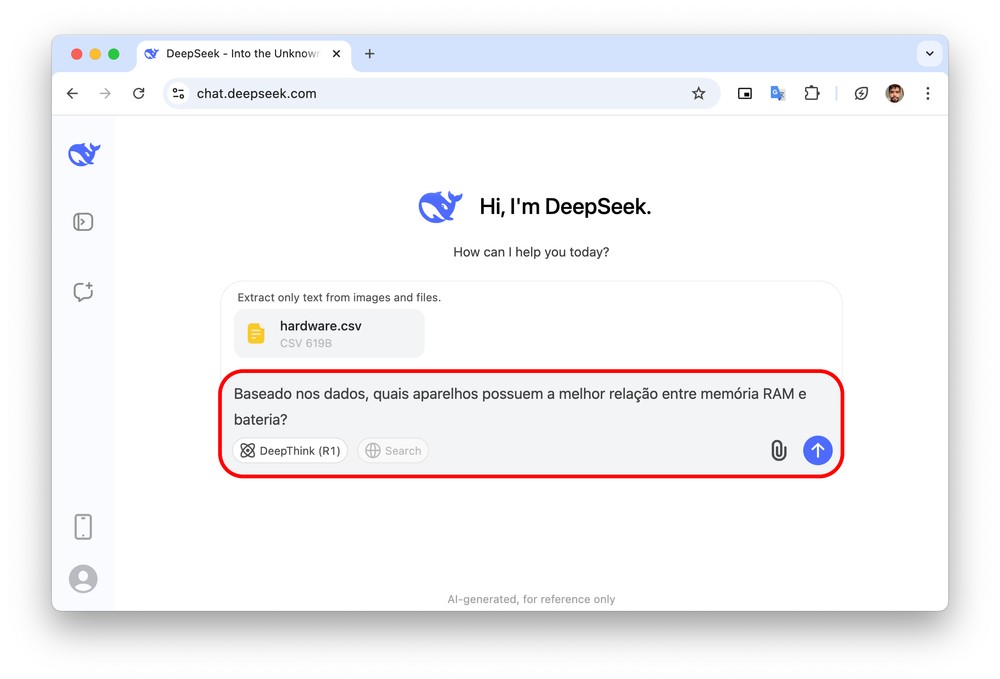Viewport: 1000px width, 679px height.
Task: Open a new browser tab
Action: click(369, 54)
